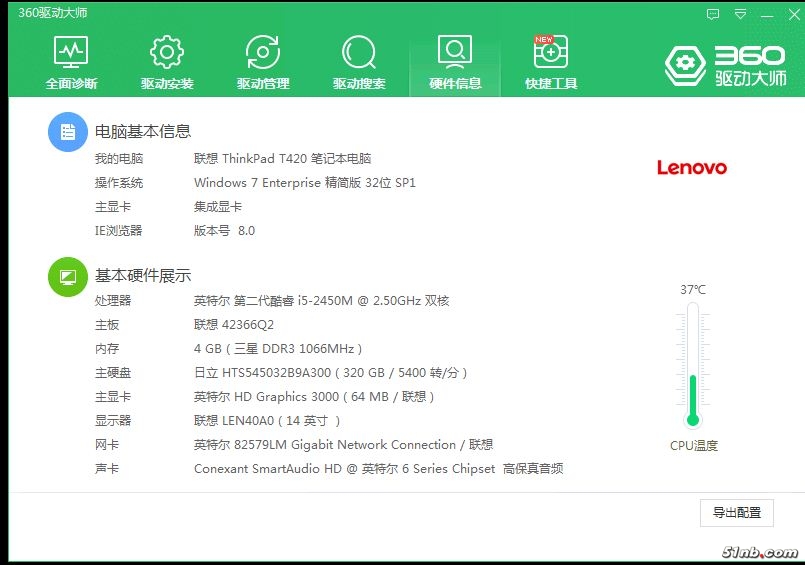Screen dimensions: 805x565
Task: Click the feedback speech bubble icon
Action: (x=713, y=14)
